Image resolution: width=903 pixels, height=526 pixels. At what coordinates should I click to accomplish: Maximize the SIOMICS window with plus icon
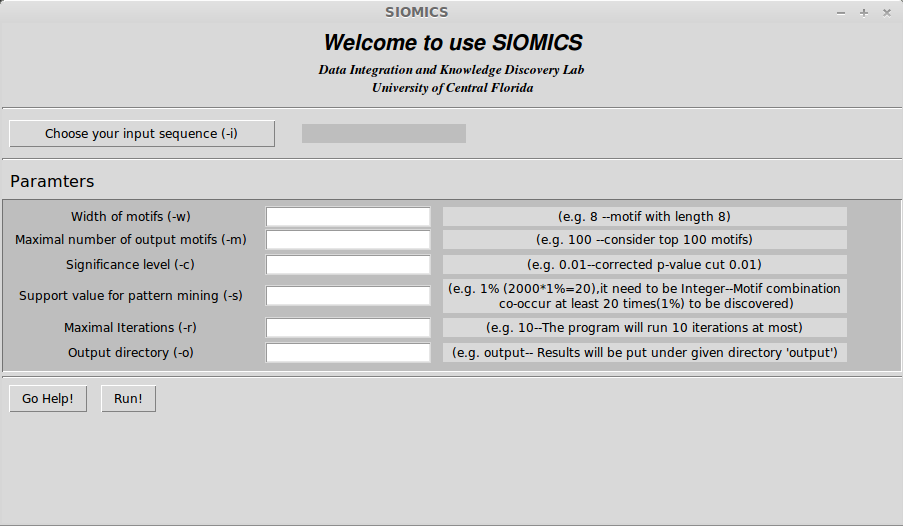click(x=864, y=13)
